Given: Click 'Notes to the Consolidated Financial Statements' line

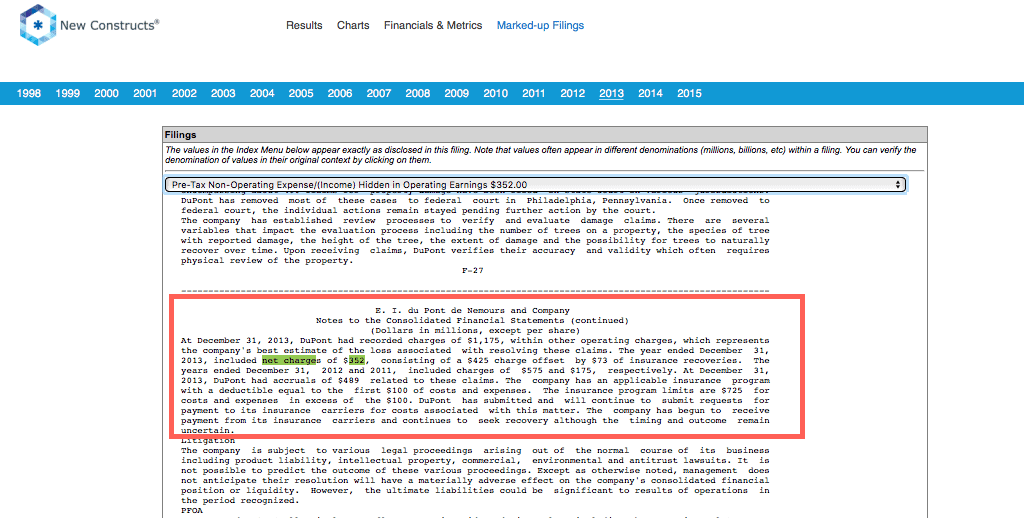Looking at the screenshot, I should tap(472, 321).
